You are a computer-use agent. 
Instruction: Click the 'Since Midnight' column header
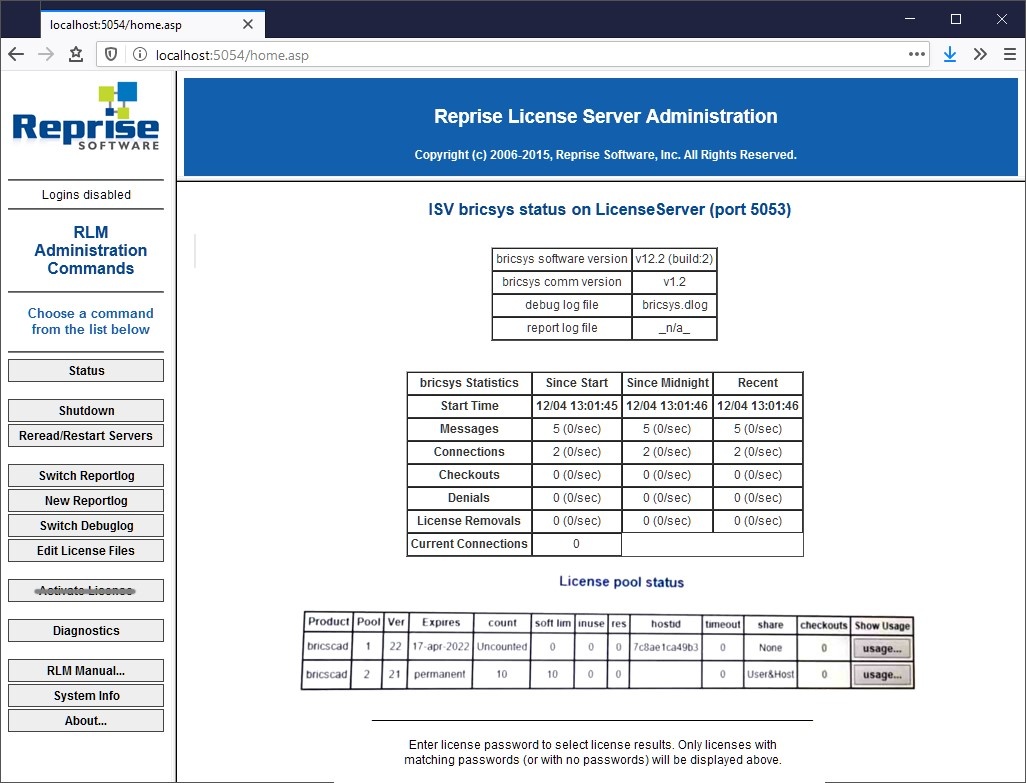coord(667,383)
